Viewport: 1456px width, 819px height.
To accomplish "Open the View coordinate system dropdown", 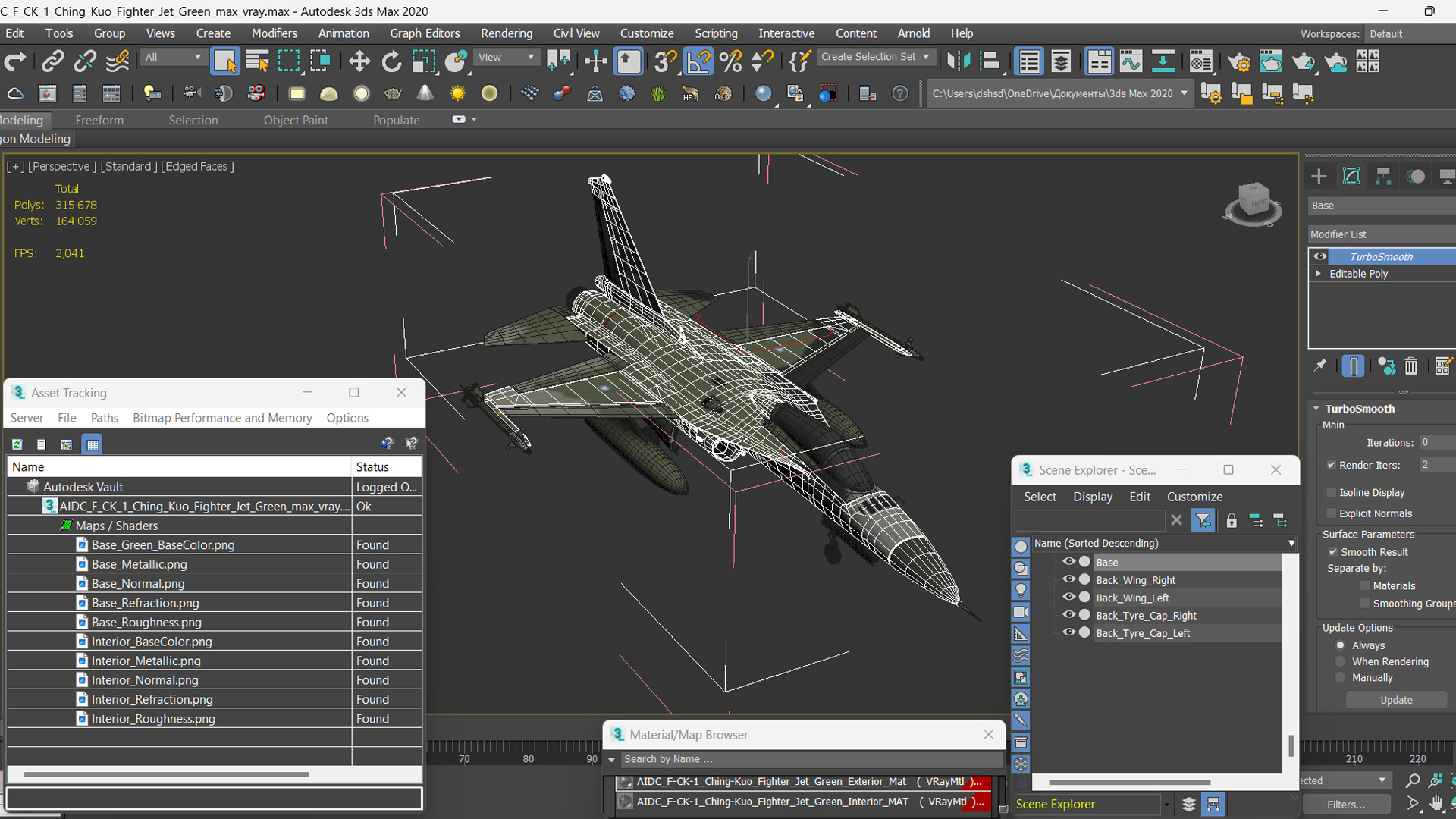I will pyautogui.click(x=507, y=57).
